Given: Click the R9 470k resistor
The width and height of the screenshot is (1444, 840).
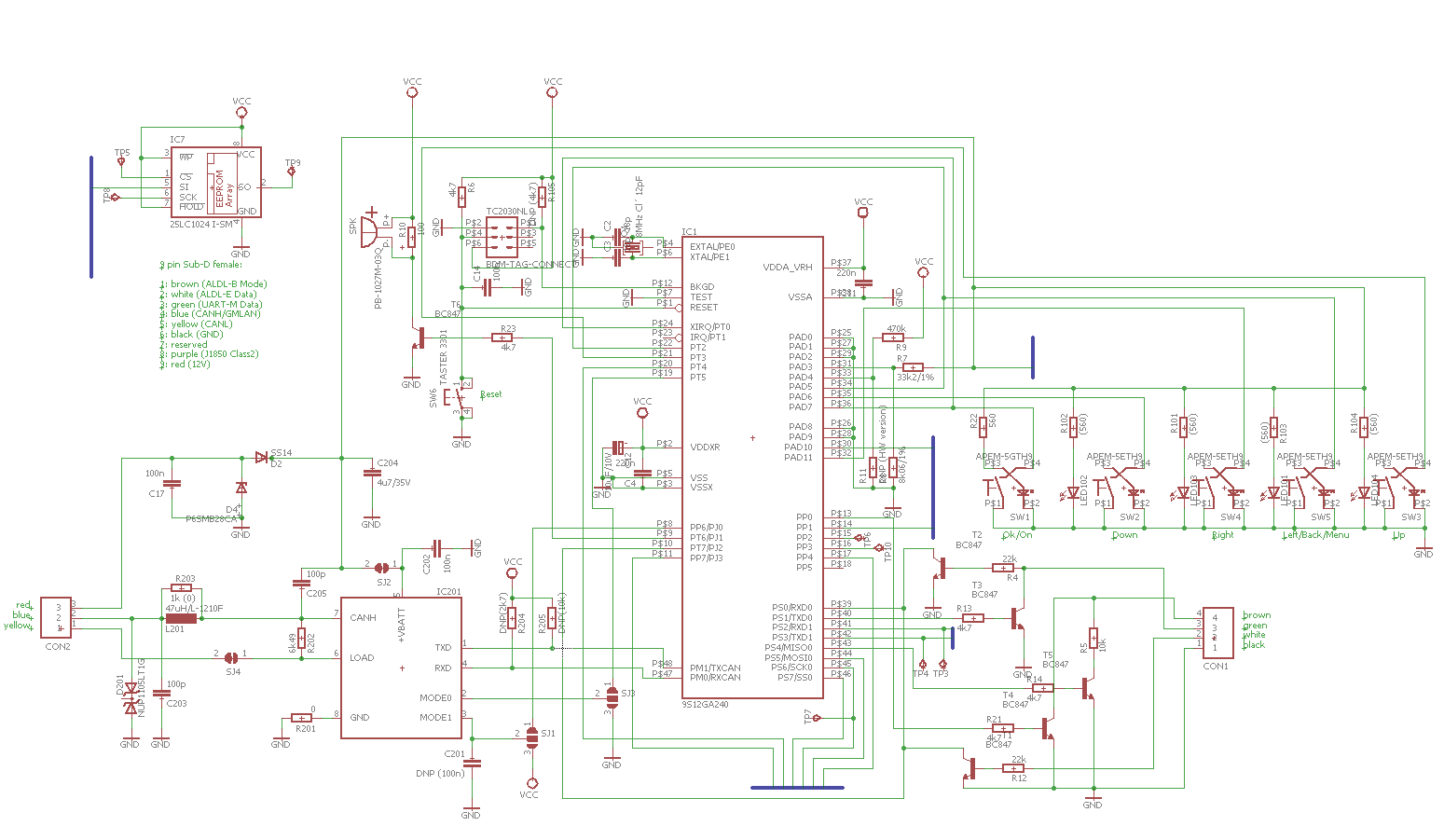Looking at the screenshot, I should [x=893, y=337].
